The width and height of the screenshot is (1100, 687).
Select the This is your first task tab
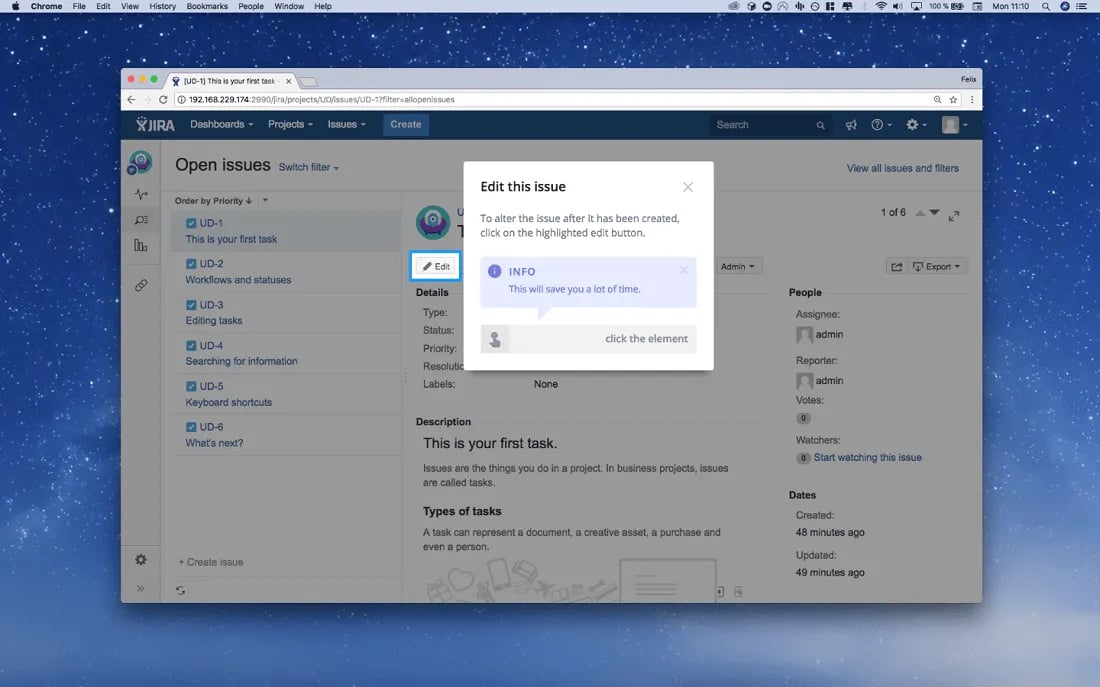230,81
